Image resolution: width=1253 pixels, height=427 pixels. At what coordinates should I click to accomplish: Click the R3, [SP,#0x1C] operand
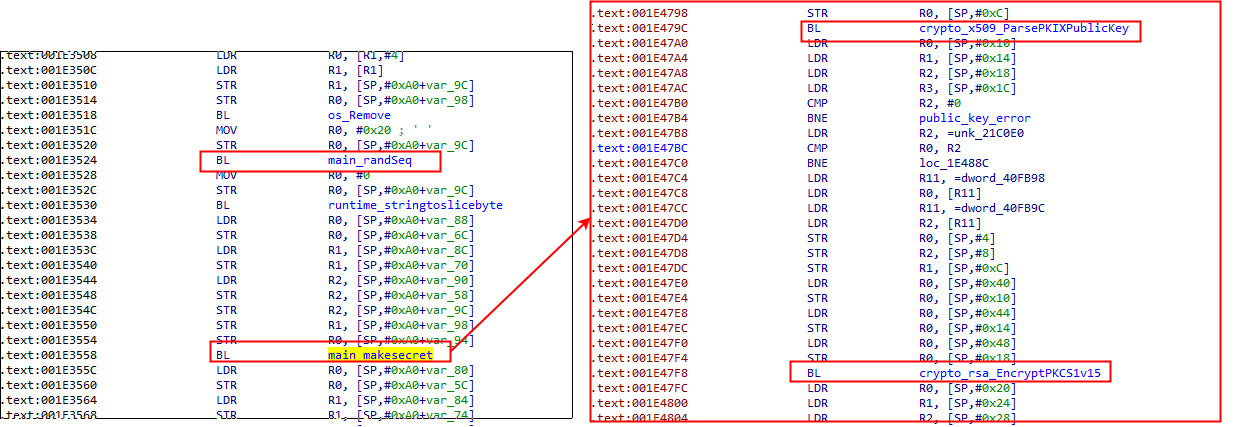pyautogui.click(x=968, y=88)
